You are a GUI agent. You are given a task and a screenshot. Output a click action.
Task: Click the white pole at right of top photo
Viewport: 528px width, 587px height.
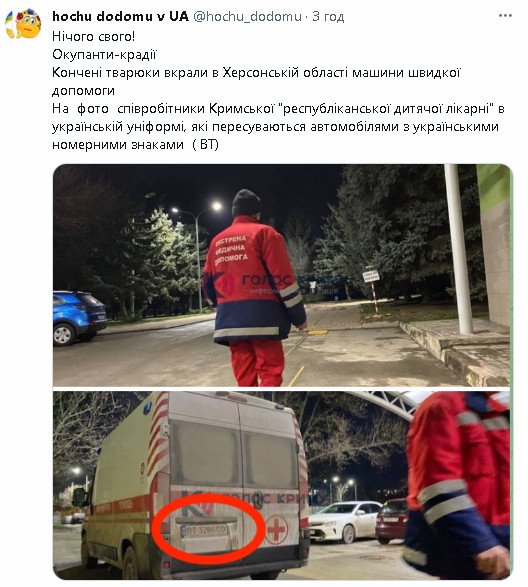pyautogui.click(x=458, y=249)
